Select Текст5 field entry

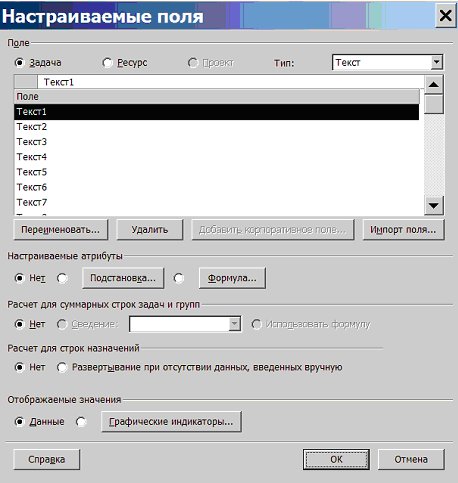[217, 172]
